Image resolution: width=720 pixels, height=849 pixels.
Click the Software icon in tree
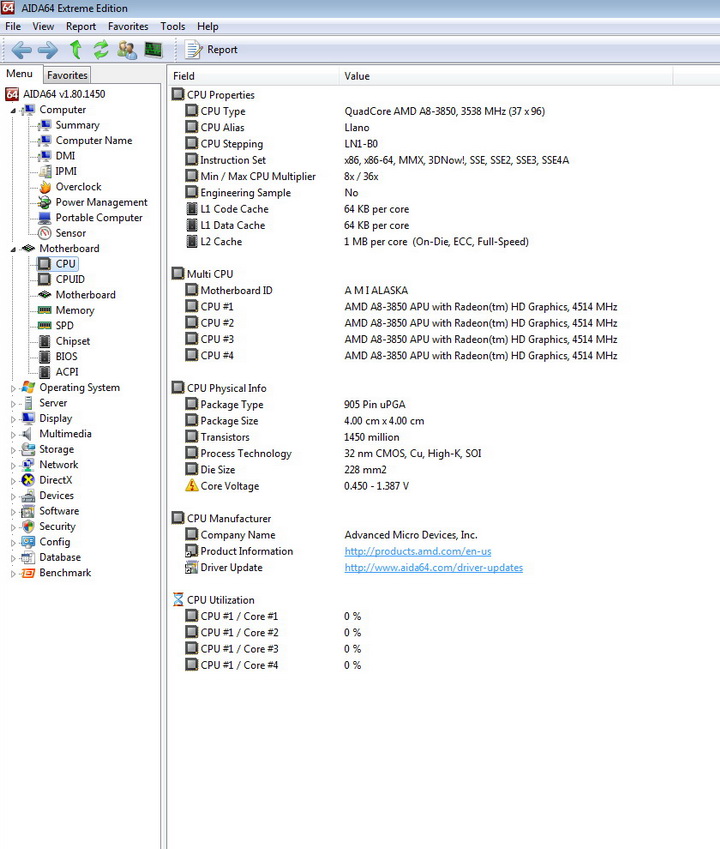[28, 511]
